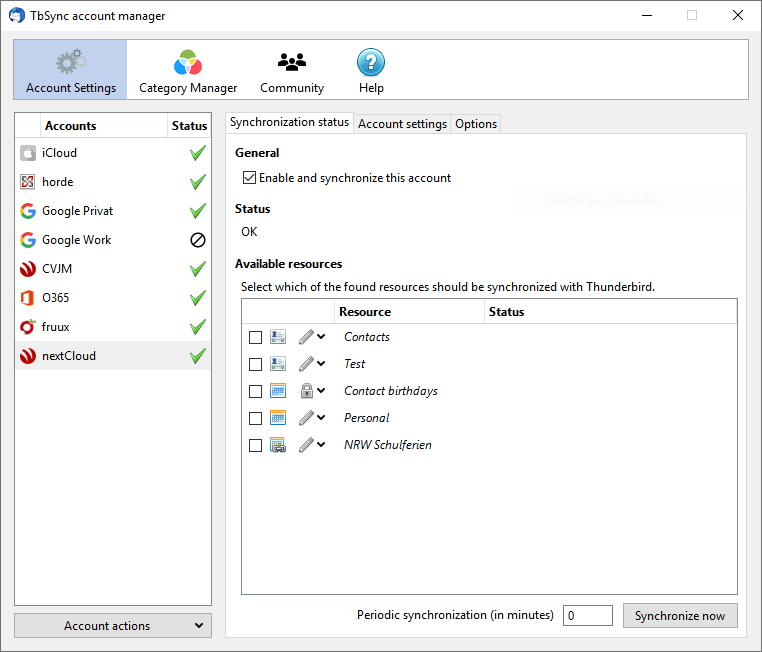Open the Category Manager toolbar icon
Screen dimensions: 762x652
[188, 63]
